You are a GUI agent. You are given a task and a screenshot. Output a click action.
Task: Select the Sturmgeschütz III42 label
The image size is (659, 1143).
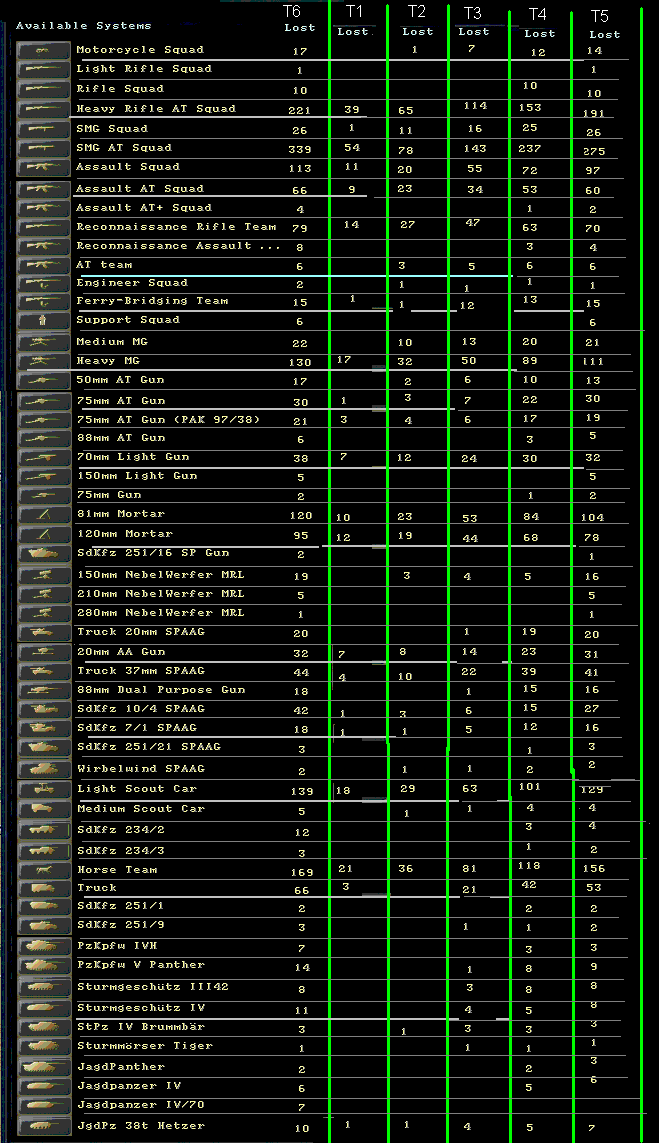(153, 986)
